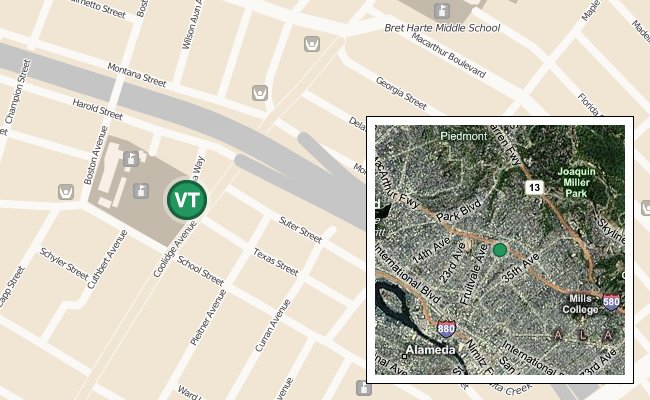Select the Joaquin Miller Park label
This screenshot has height=400, width=650.
point(576,182)
